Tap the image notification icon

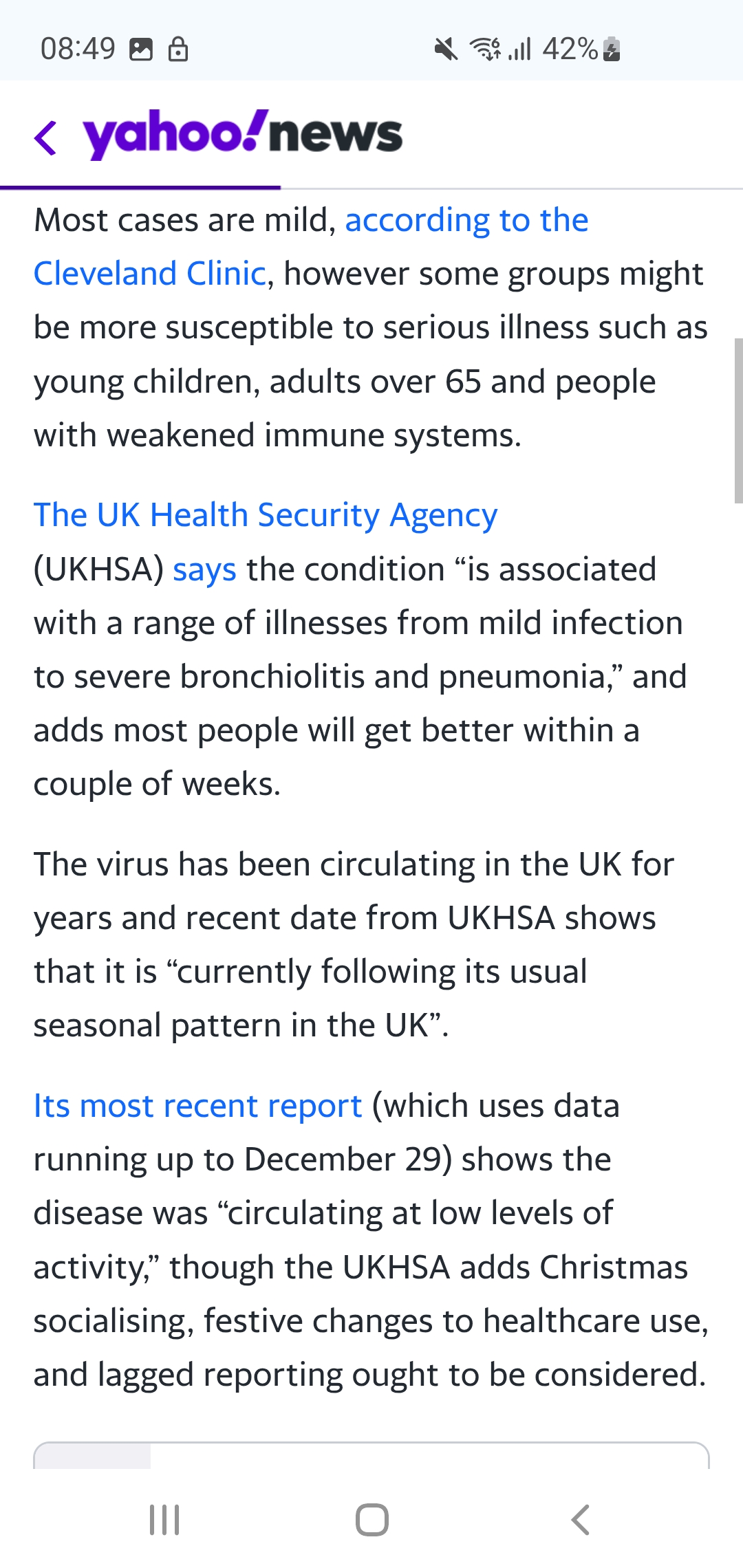point(141,50)
